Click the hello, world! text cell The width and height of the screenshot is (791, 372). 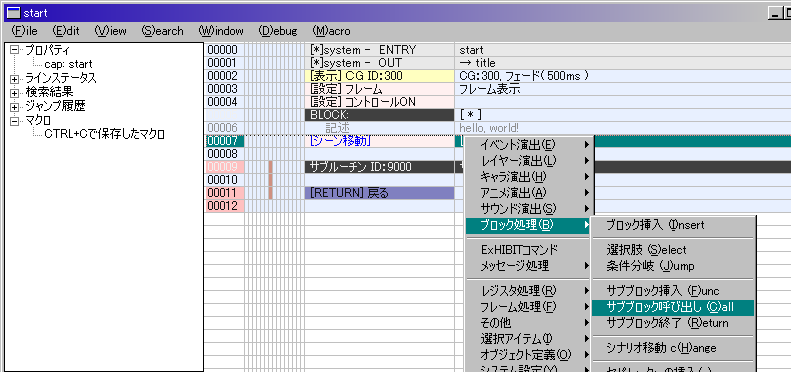pos(623,128)
